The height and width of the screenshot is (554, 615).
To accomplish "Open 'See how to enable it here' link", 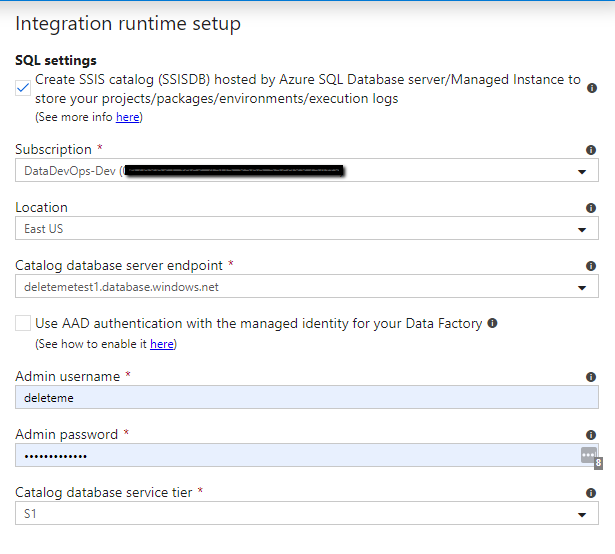I will tap(161, 344).
